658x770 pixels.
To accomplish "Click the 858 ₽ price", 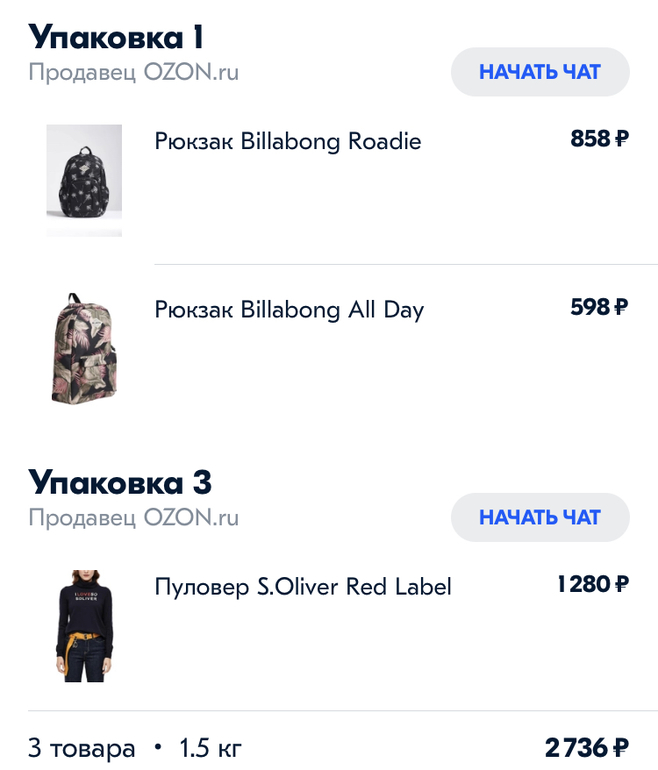I will [x=599, y=139].
